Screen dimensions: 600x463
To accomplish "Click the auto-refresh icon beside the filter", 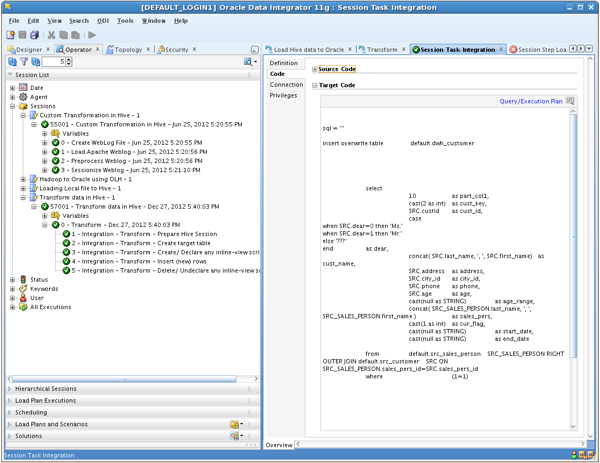I will click(36, 62).
